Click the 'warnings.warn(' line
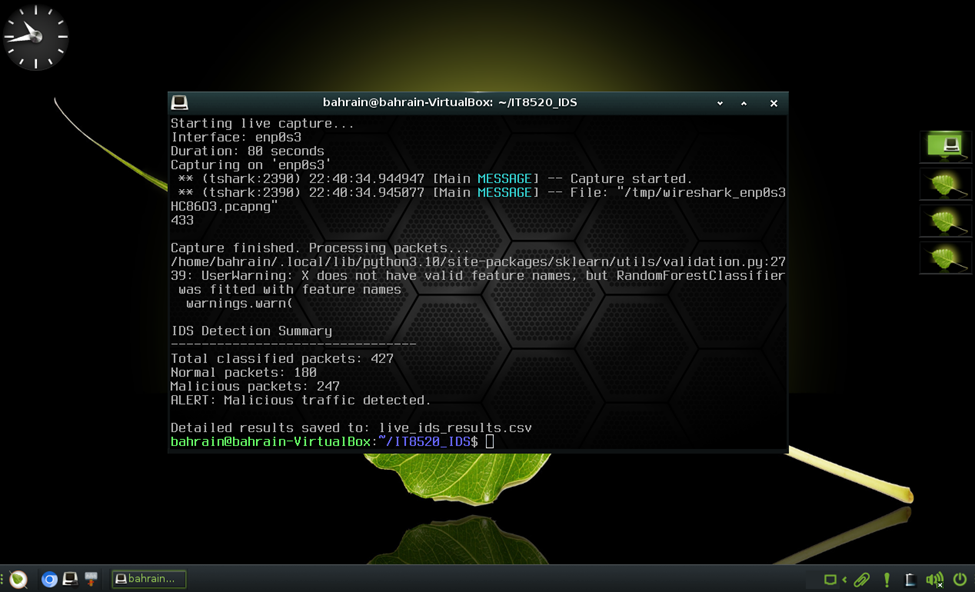The image size is (975, 592). (x=239, y=303)
